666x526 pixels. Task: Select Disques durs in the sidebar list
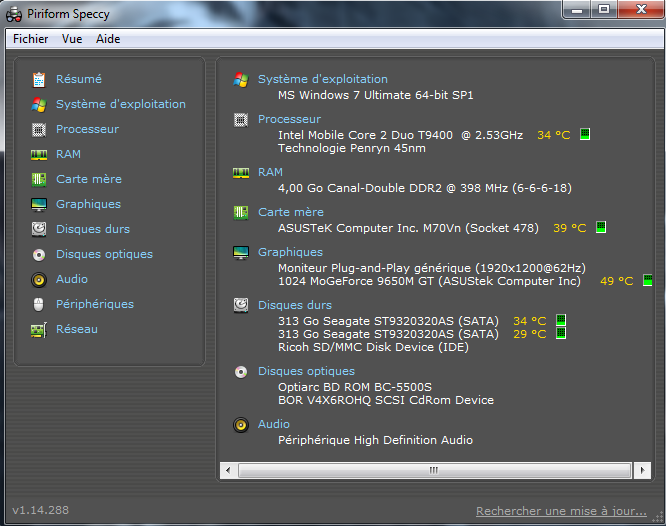coord(93,229)
